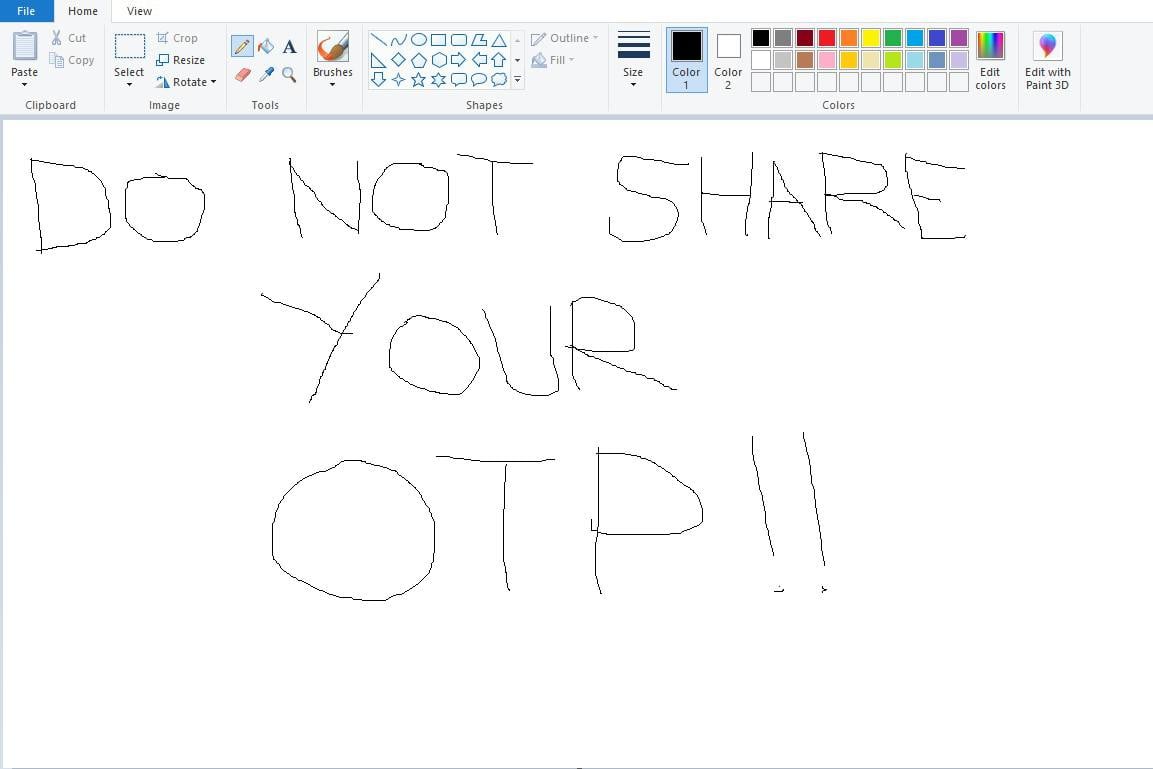The height and width of the screenshot is (769, 1153).
Task: Pick the red color swatch
Action: point(827,38)
